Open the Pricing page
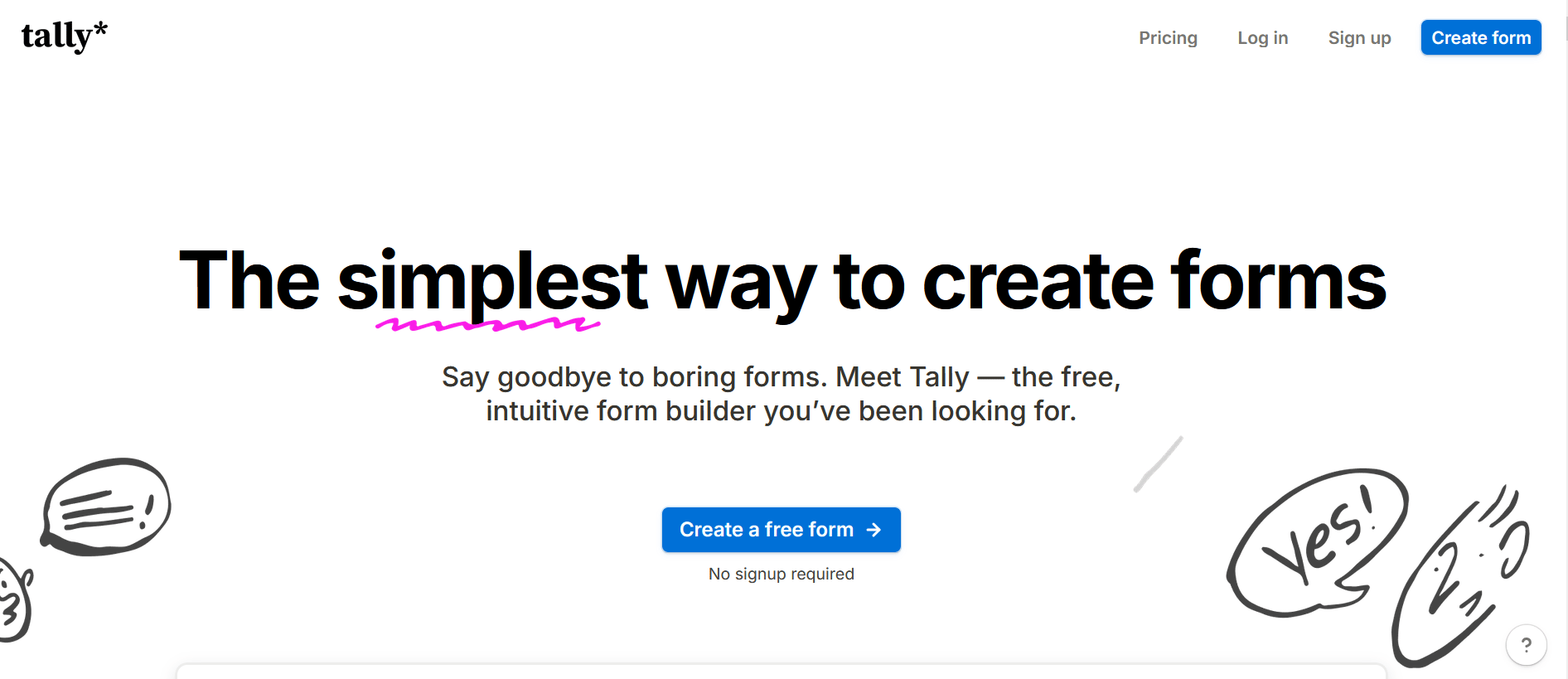1568x679 pixels. [x=1168, y=38]
